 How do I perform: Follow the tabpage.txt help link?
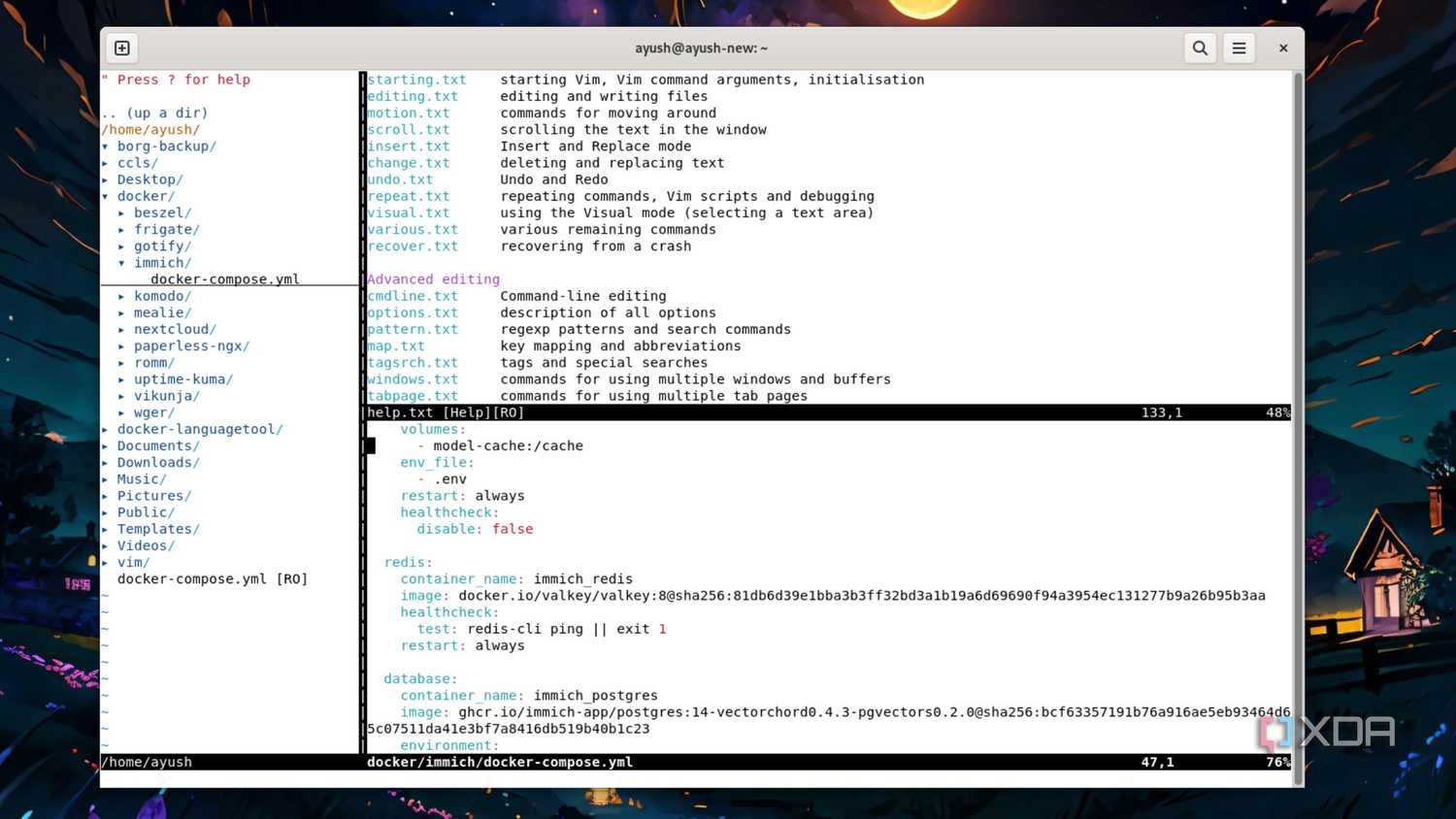413,396
